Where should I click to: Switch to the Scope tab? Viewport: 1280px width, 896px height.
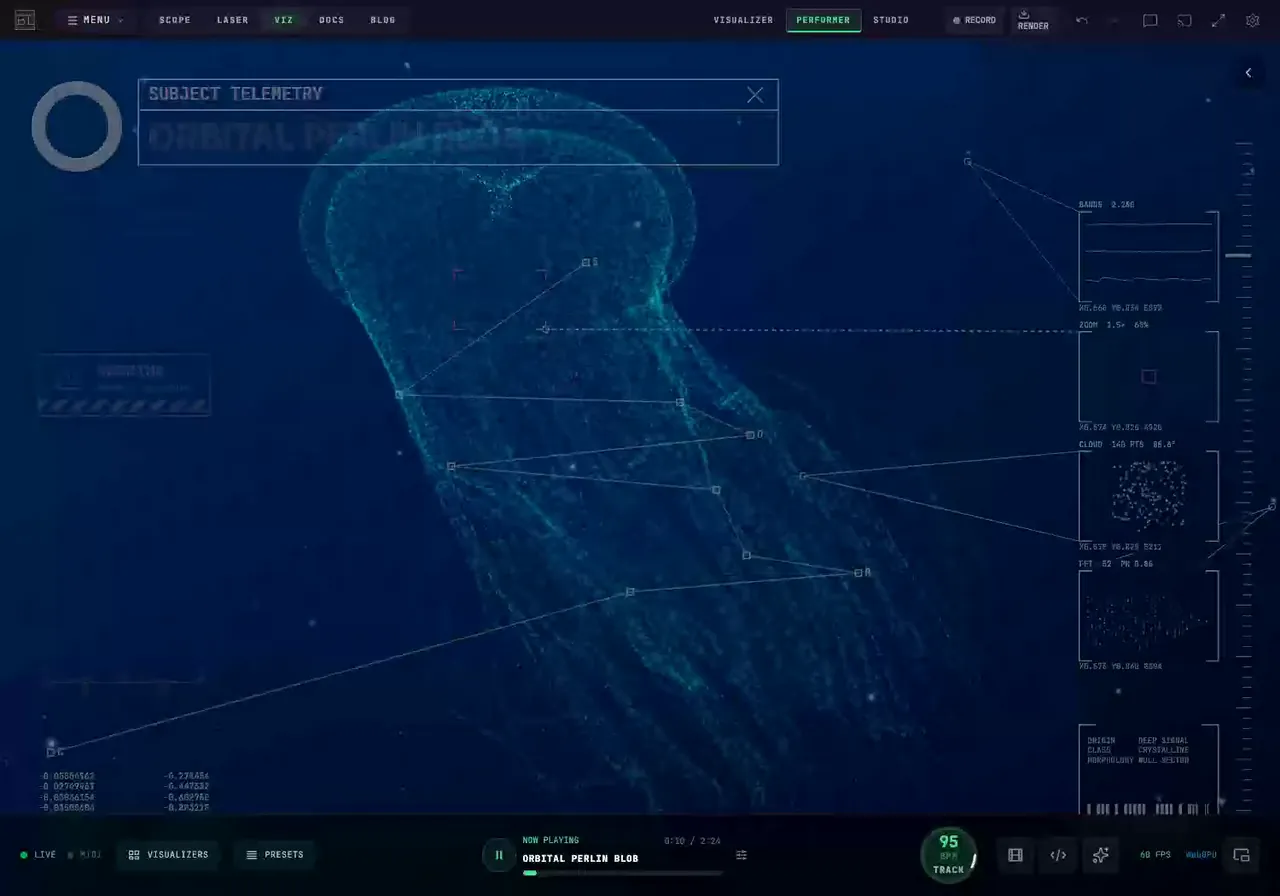tap(175, 20)
